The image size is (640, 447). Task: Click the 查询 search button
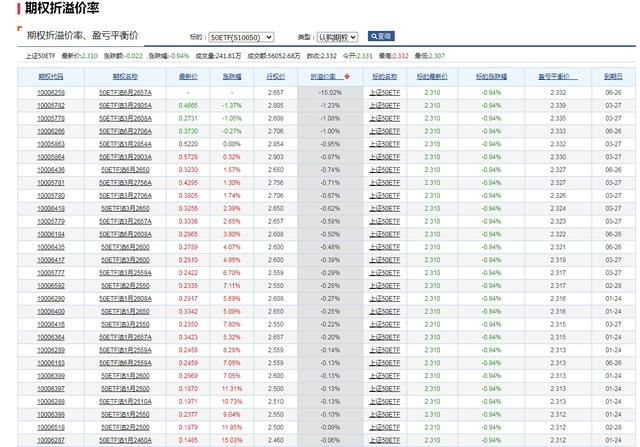[x=381, y=35]
